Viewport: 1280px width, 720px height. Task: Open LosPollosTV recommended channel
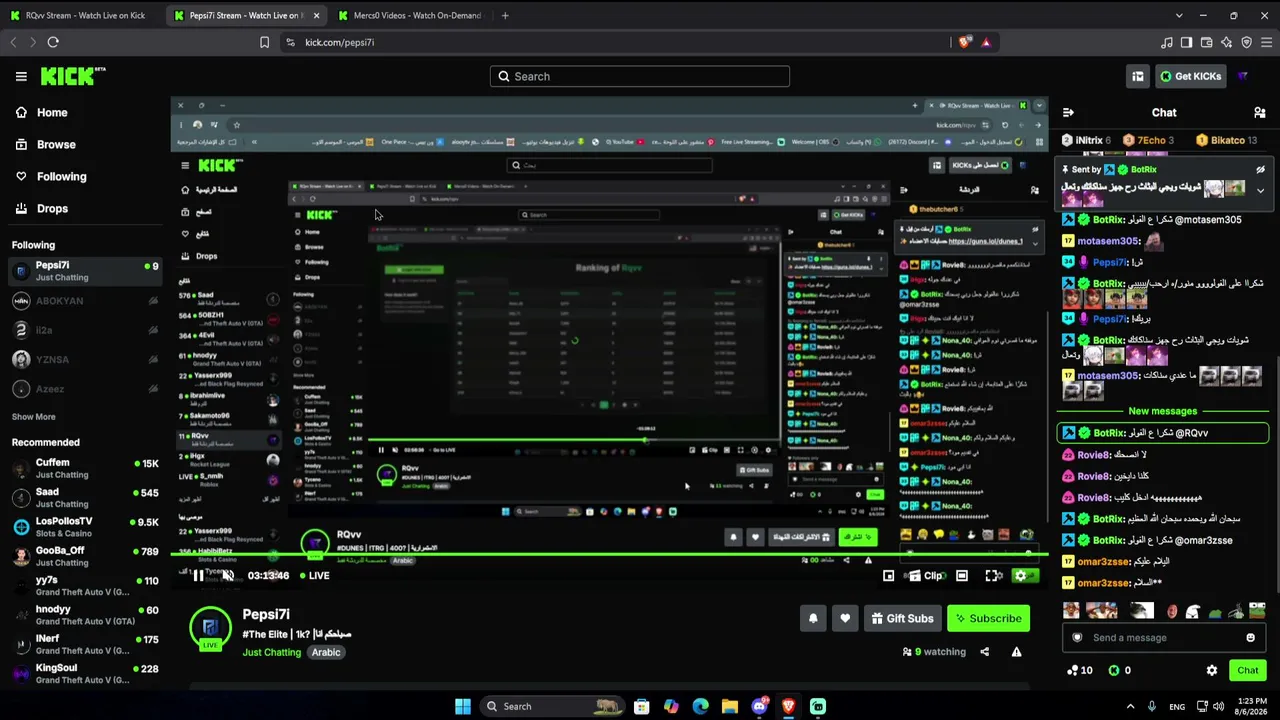tap(85, 527)
